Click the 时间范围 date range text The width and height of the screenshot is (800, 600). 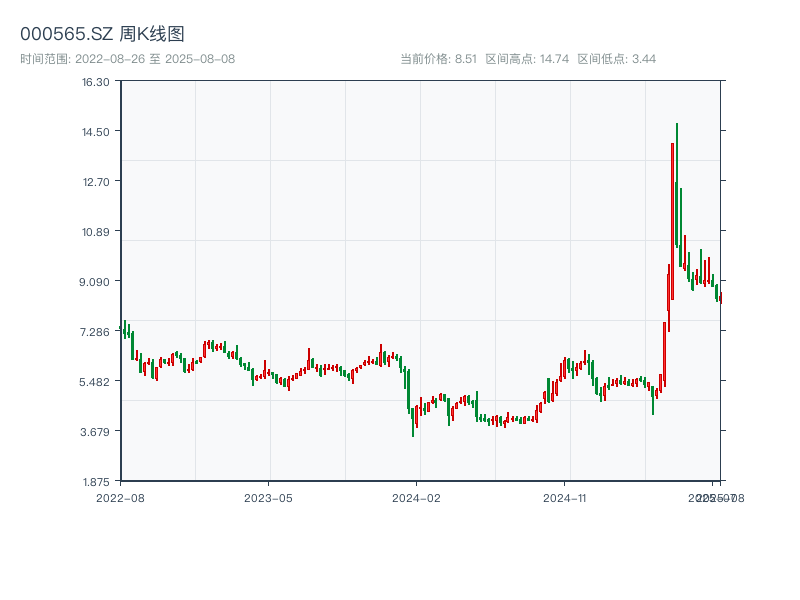point(127,59)
